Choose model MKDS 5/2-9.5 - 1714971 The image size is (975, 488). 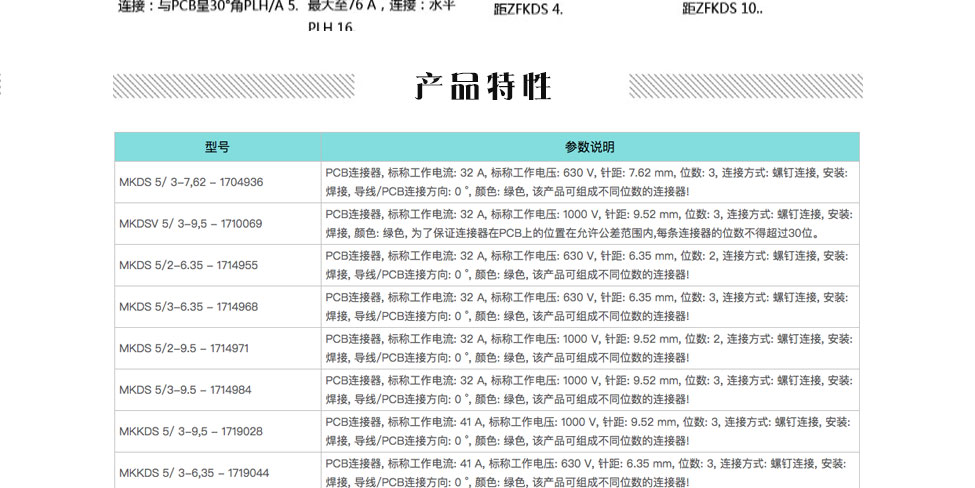(184, 348)
